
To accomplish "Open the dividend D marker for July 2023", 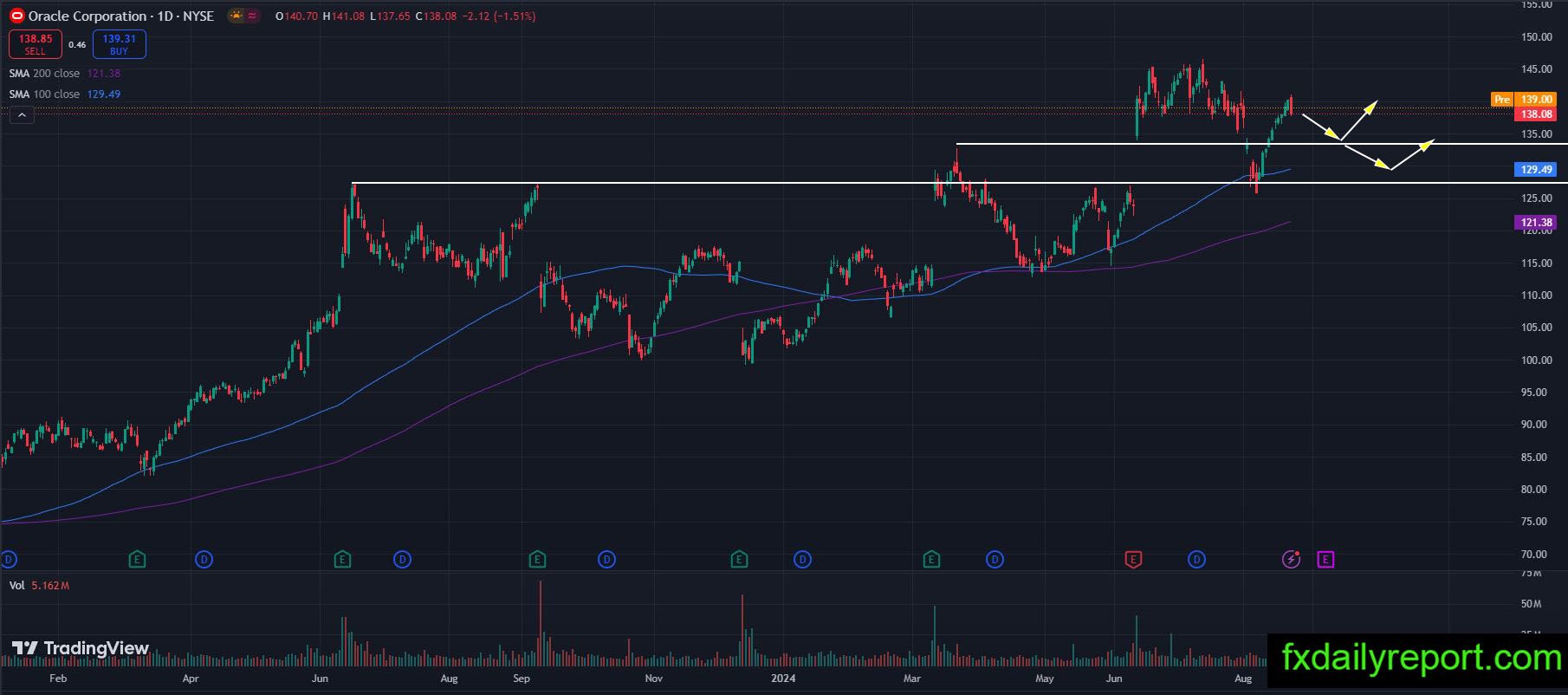I will coord(402,560).
